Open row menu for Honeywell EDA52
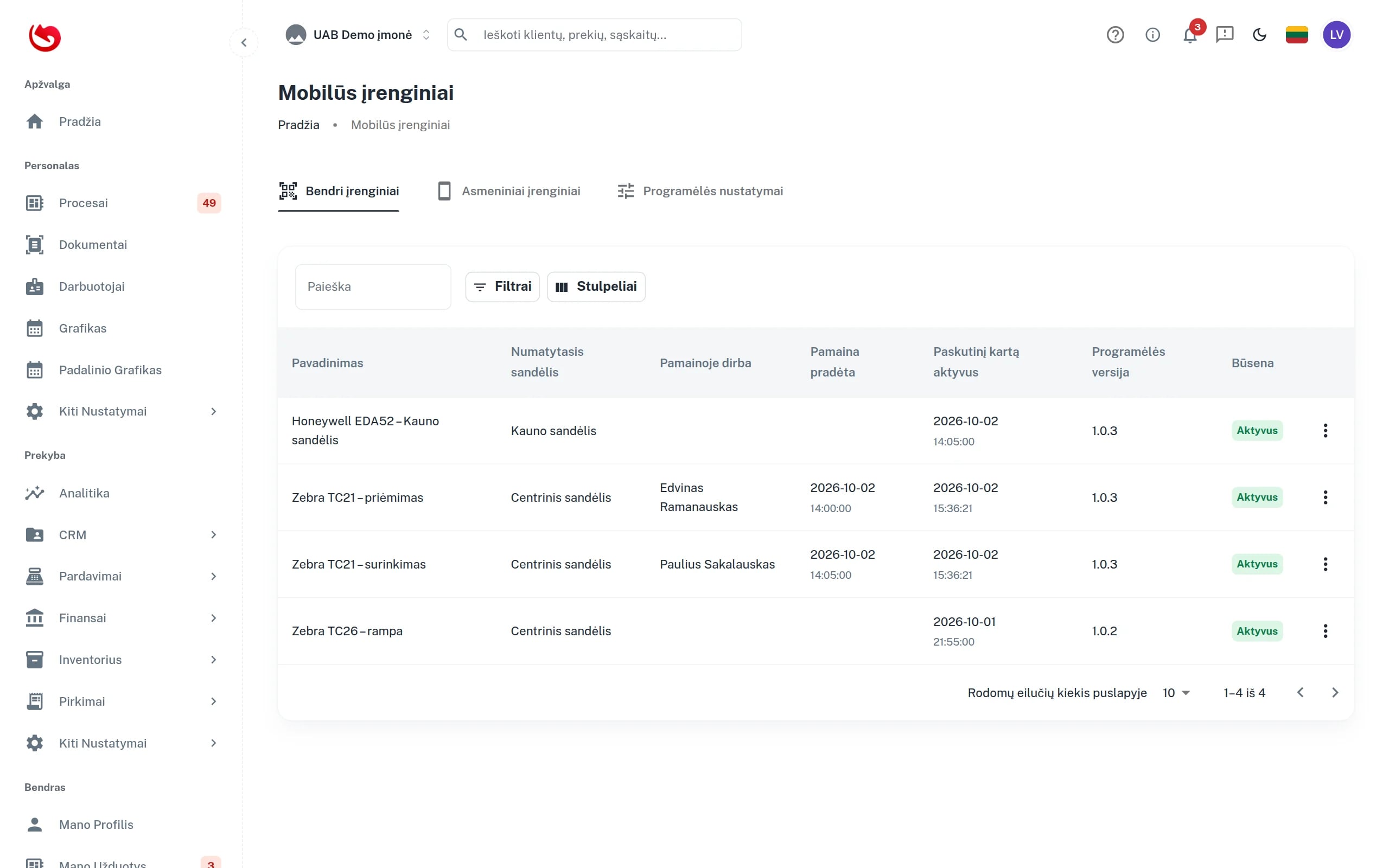Screen dimensions: 1389x868 point(1325,431)
